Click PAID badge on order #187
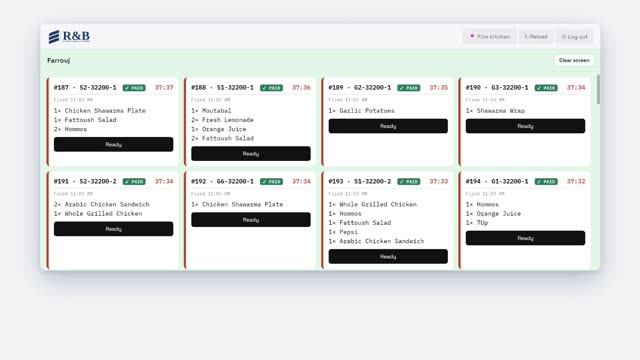640x360 pixels. [134, 88]
